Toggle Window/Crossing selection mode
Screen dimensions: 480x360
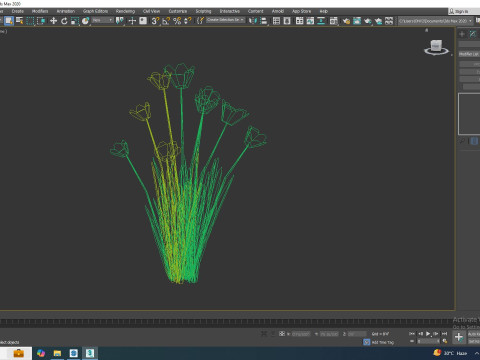(41, 21)
